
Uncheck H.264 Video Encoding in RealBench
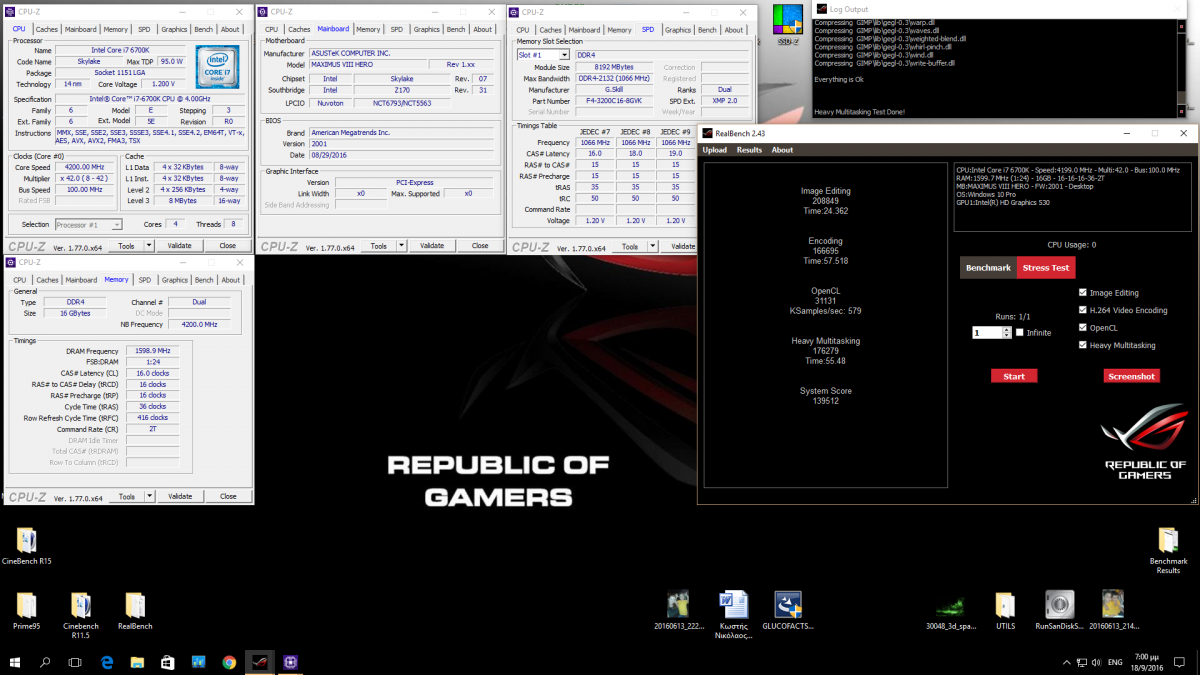click(x=1083, y=310)
